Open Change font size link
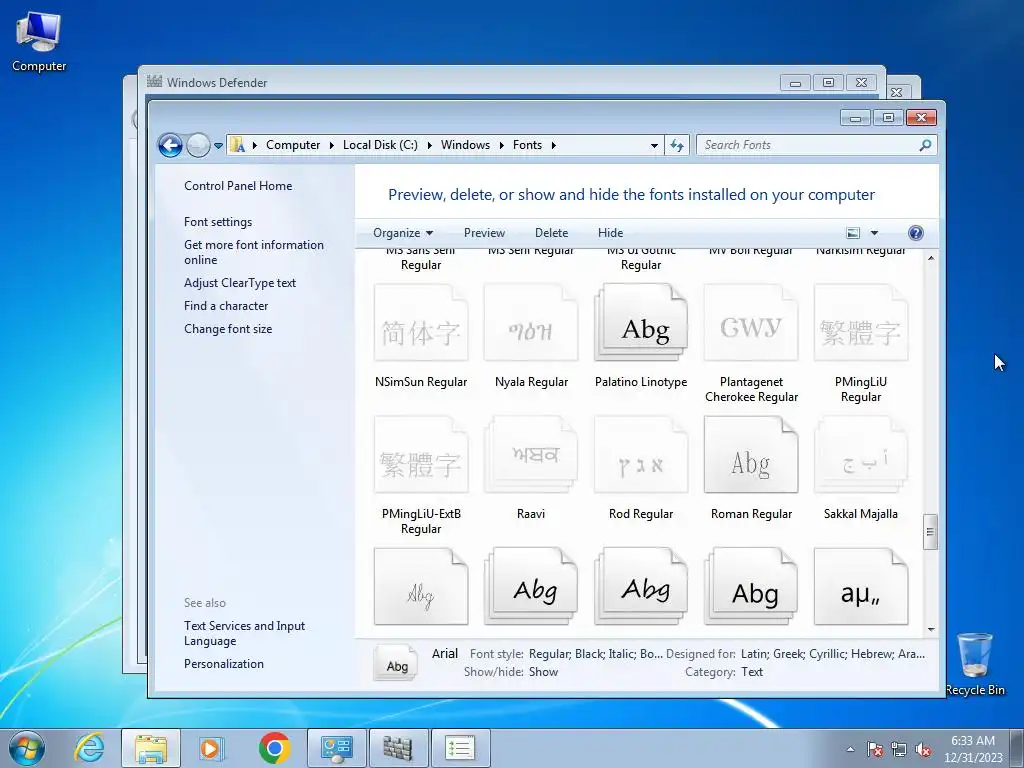This screenshot has width=1024, height=768. pyautogui.click(x=228, y=329)
